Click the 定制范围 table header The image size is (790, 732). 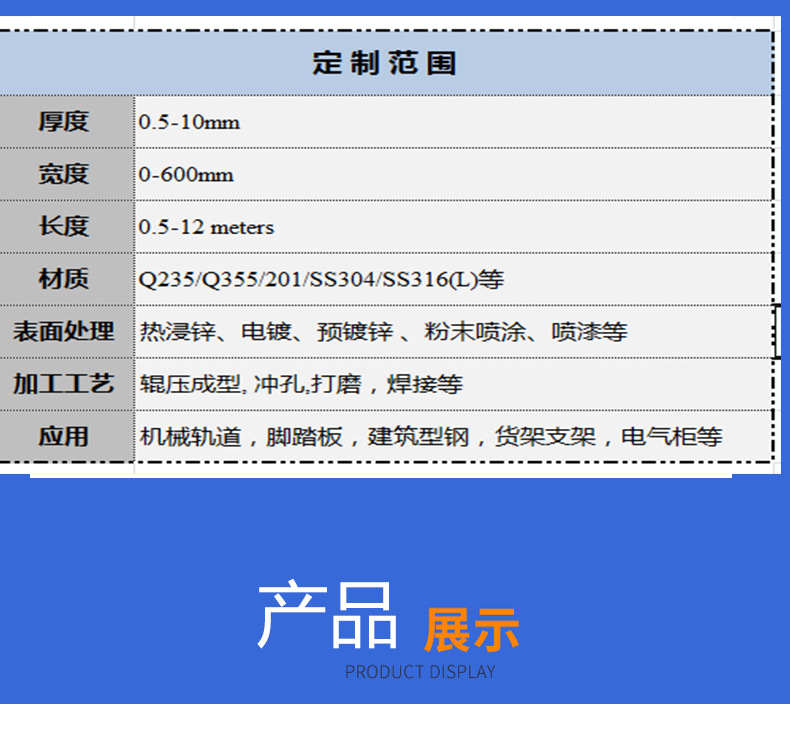coord(384,63)
